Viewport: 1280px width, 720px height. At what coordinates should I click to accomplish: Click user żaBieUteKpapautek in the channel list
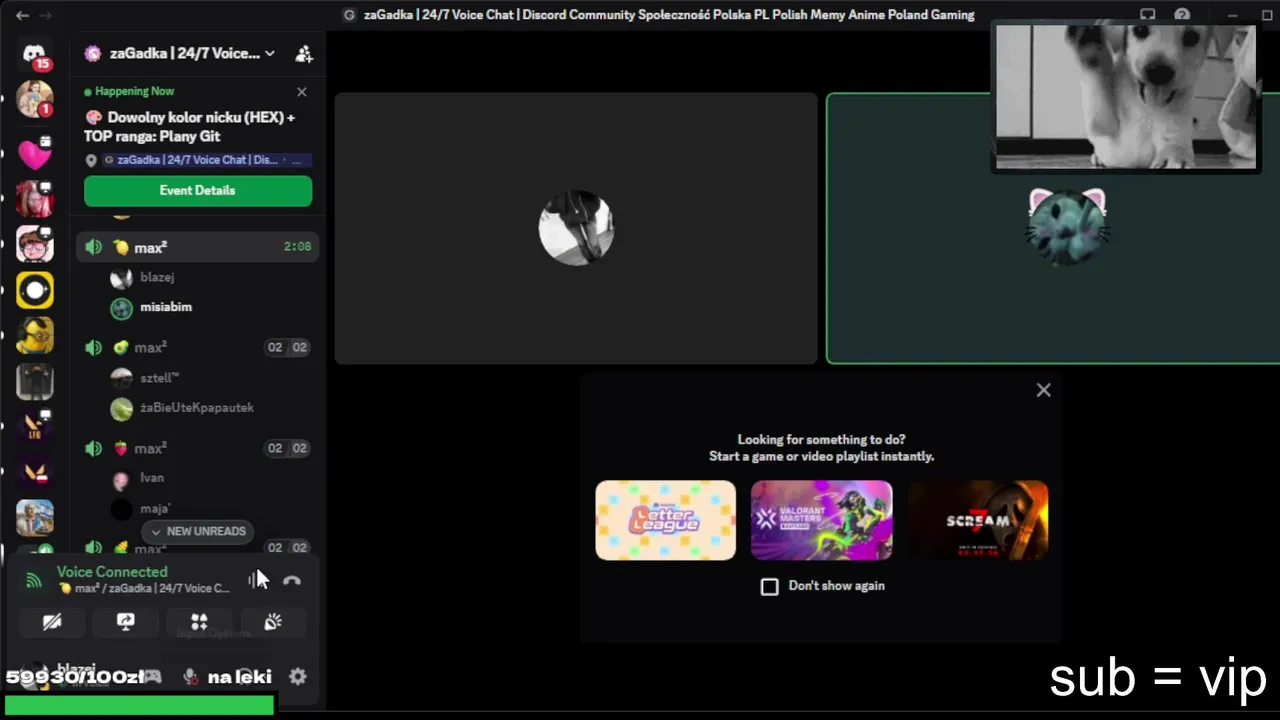(x=197, y=408)
